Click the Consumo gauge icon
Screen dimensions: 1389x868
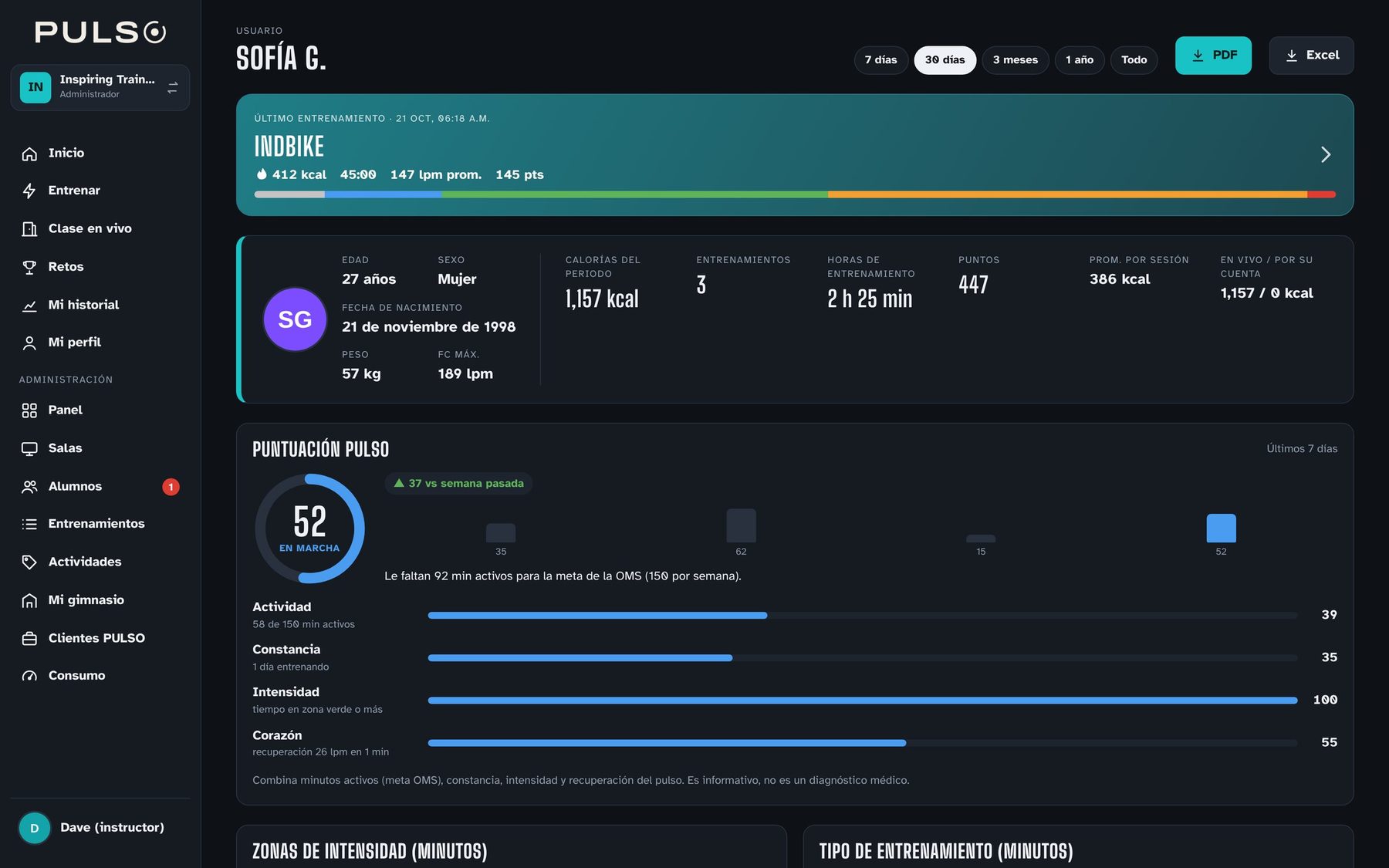(x=29, y=677)
